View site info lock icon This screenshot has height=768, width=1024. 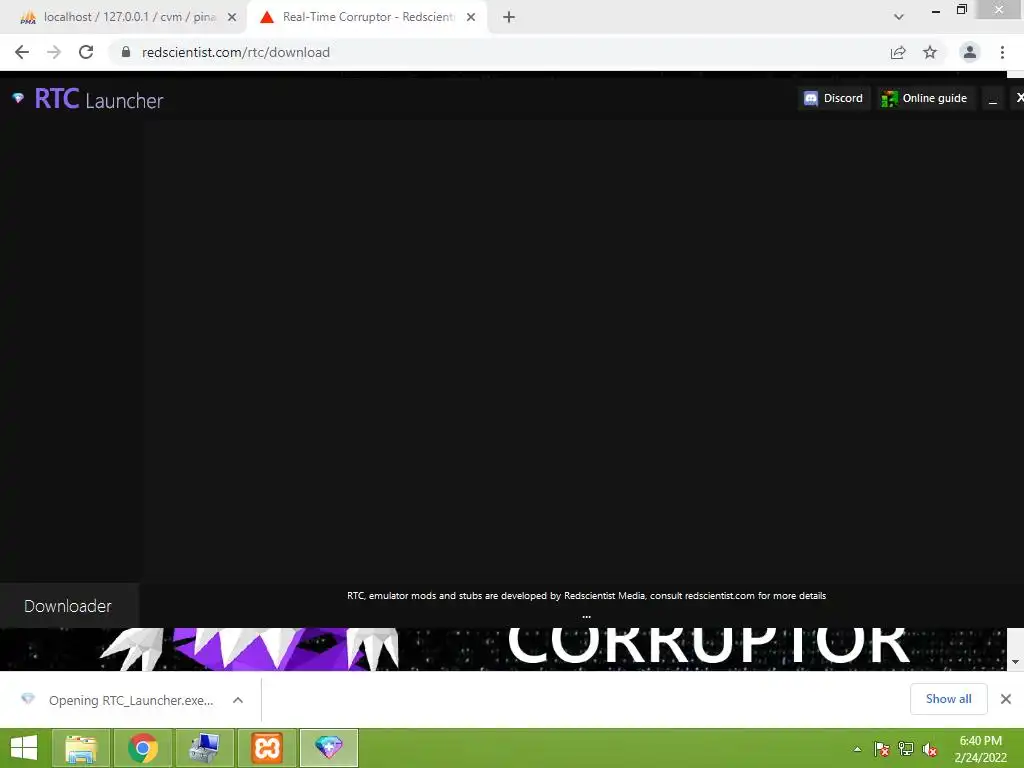click(x=126, y=52)
